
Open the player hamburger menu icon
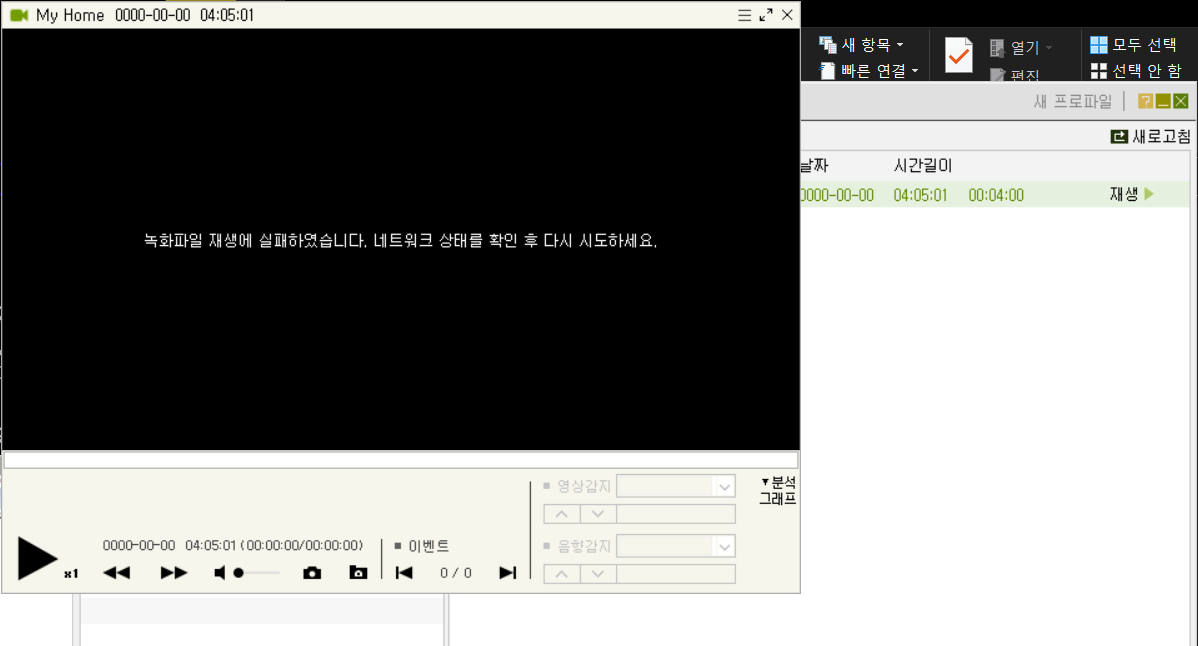point(744,15)
